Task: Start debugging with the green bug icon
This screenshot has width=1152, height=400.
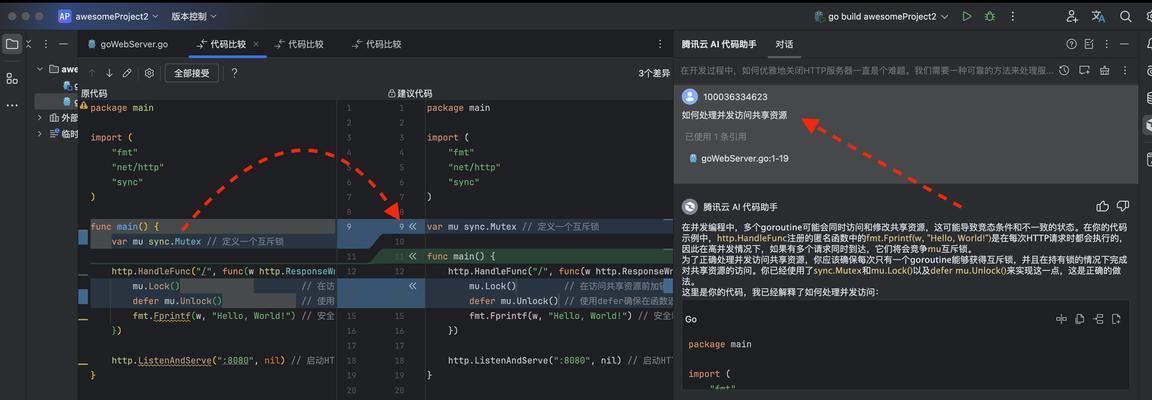Action: click(x=990, y=16)
